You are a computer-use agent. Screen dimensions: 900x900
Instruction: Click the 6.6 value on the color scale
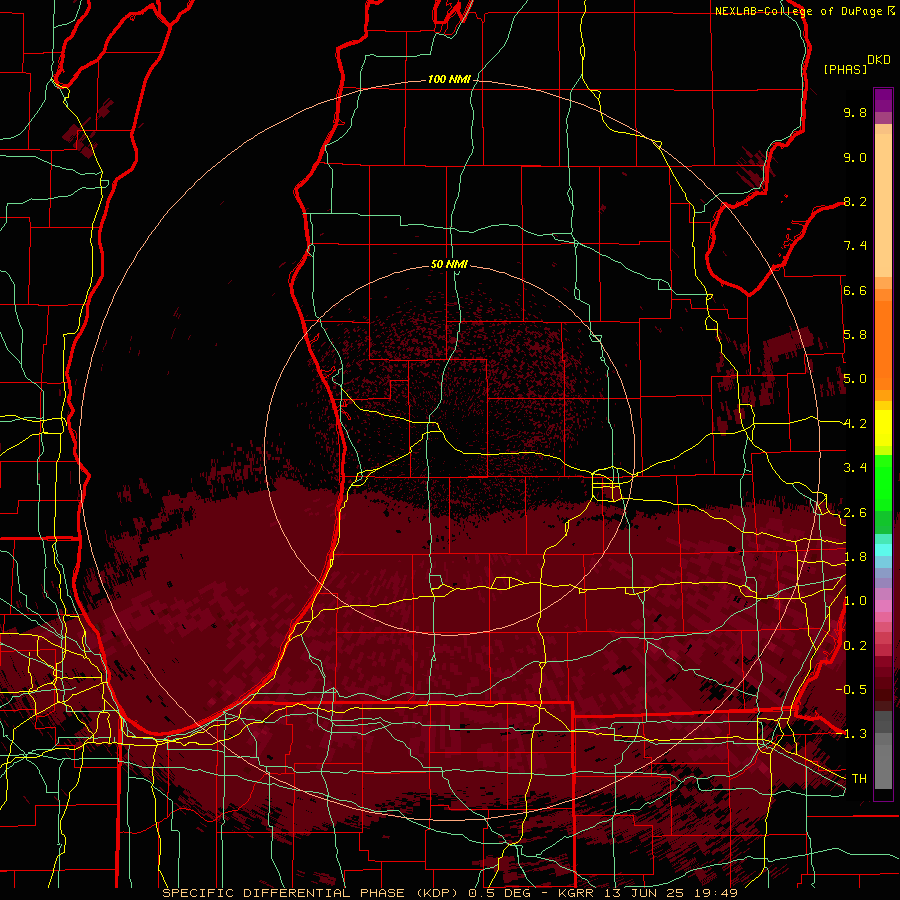(855, 290)
